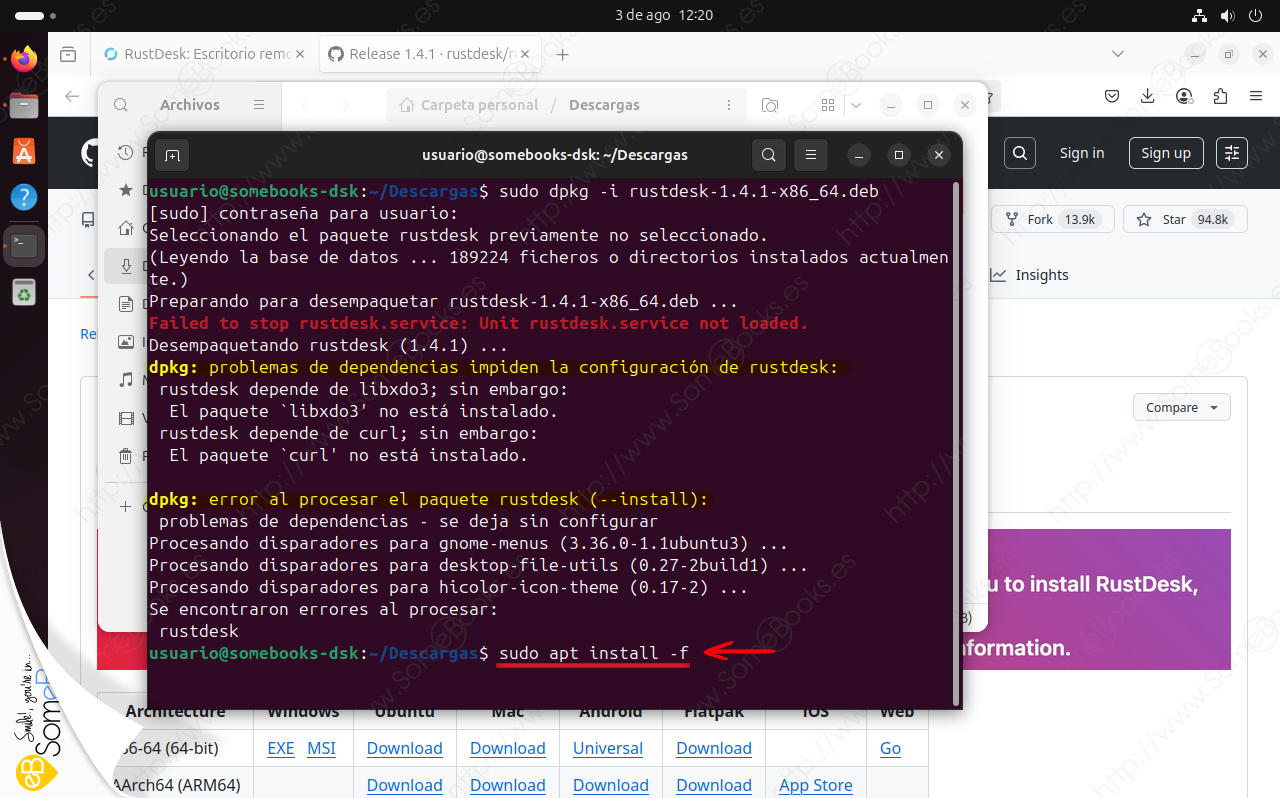The width and height of the screenshot is (1280, 798).
Task: Click Mac Download in AArch64 row
Action: click(508, 785)
